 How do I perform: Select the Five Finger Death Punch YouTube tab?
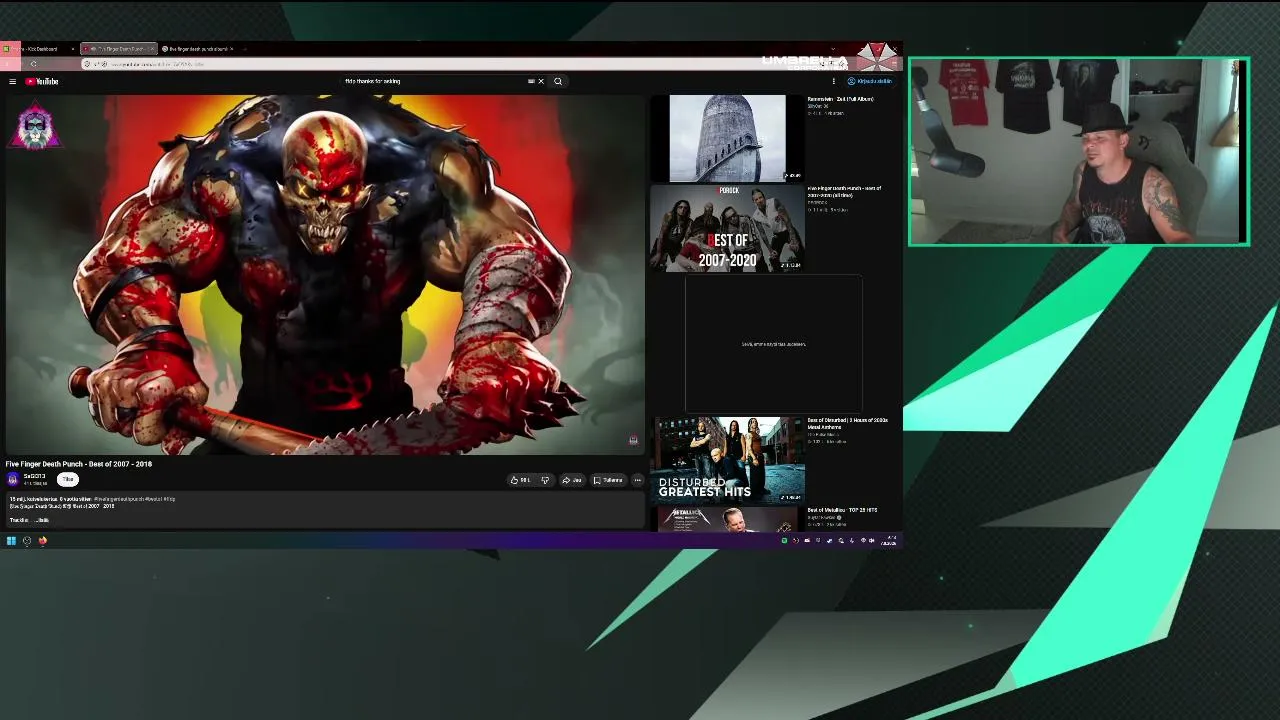[x=118, y=49]
